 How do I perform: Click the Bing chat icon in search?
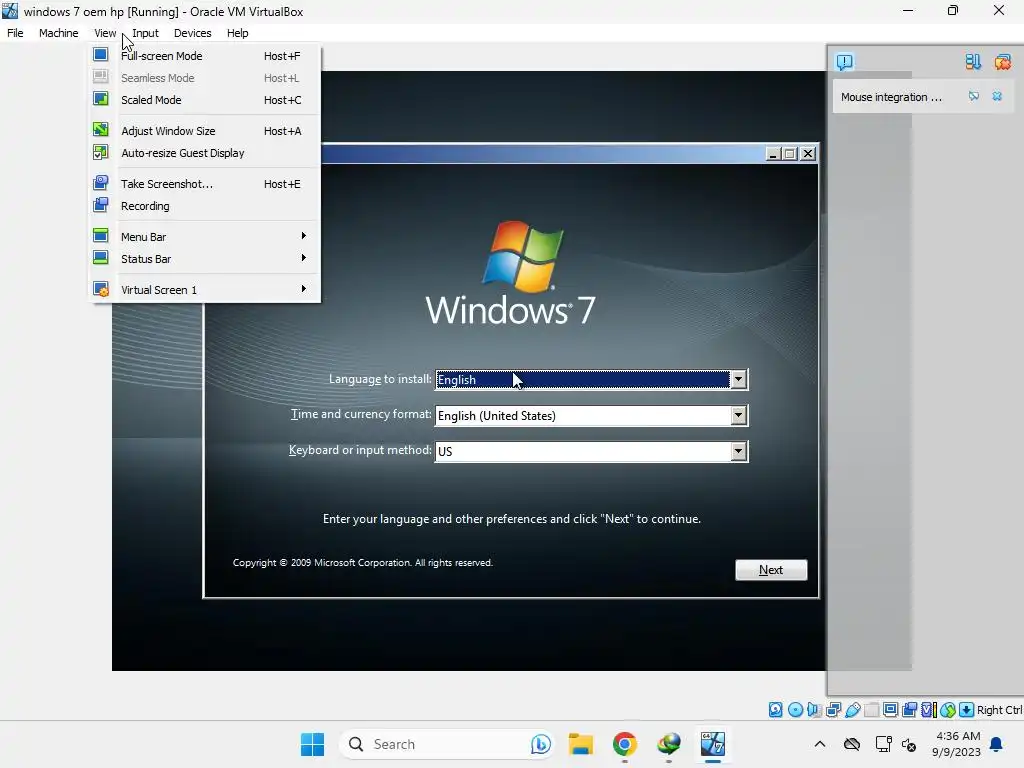click(540, 744)
